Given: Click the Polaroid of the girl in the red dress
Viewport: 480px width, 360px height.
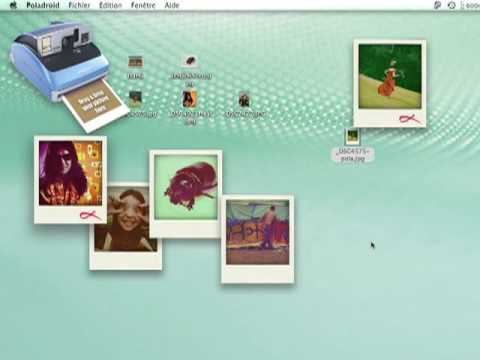Looking at the screenshot, I should tap(390, 83).
